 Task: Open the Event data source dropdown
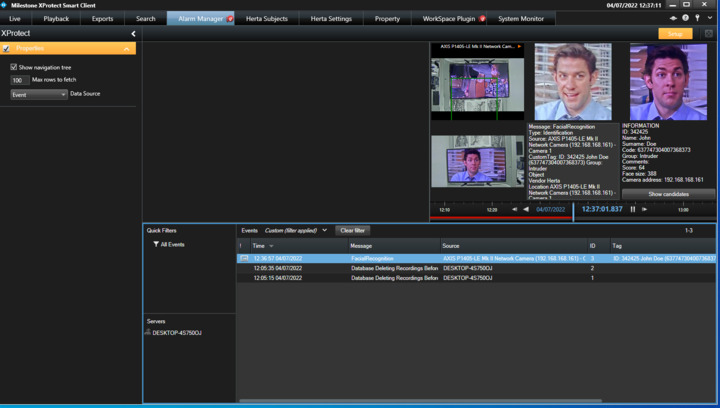[x=39, y=94]
